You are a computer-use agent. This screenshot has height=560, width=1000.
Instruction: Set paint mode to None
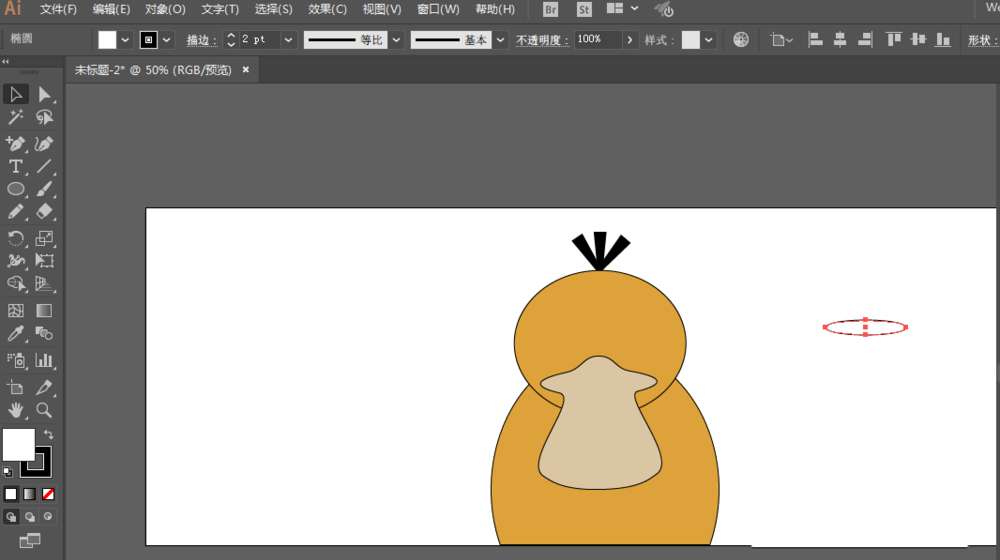click(48, 494)
